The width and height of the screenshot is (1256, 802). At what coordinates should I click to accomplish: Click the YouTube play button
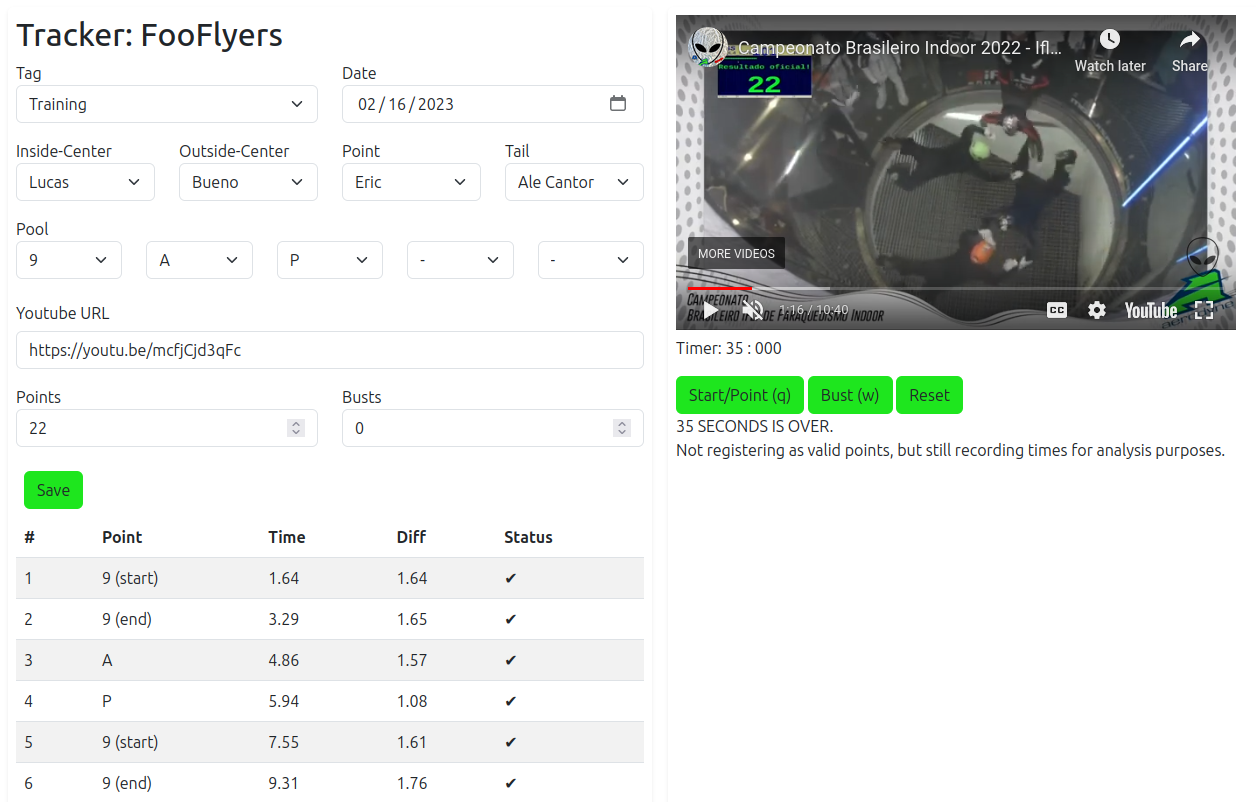point(710,310)
